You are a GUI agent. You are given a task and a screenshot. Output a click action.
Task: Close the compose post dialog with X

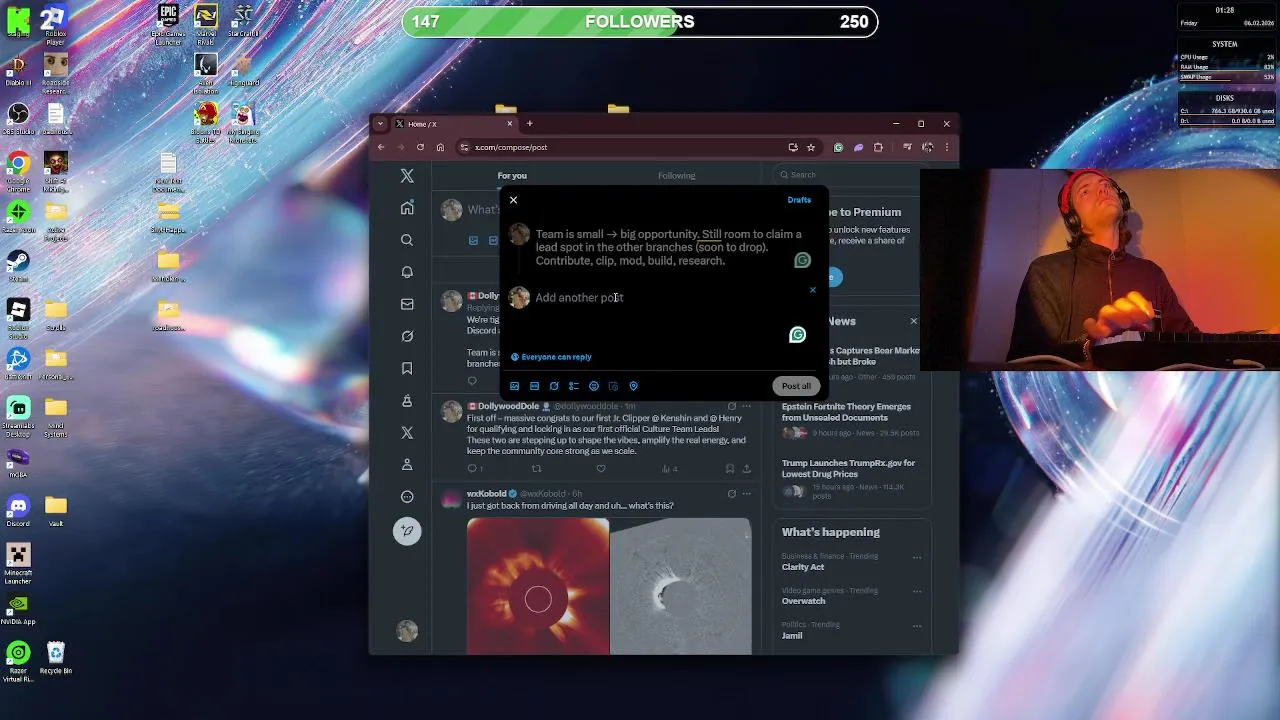click(513, 200)
